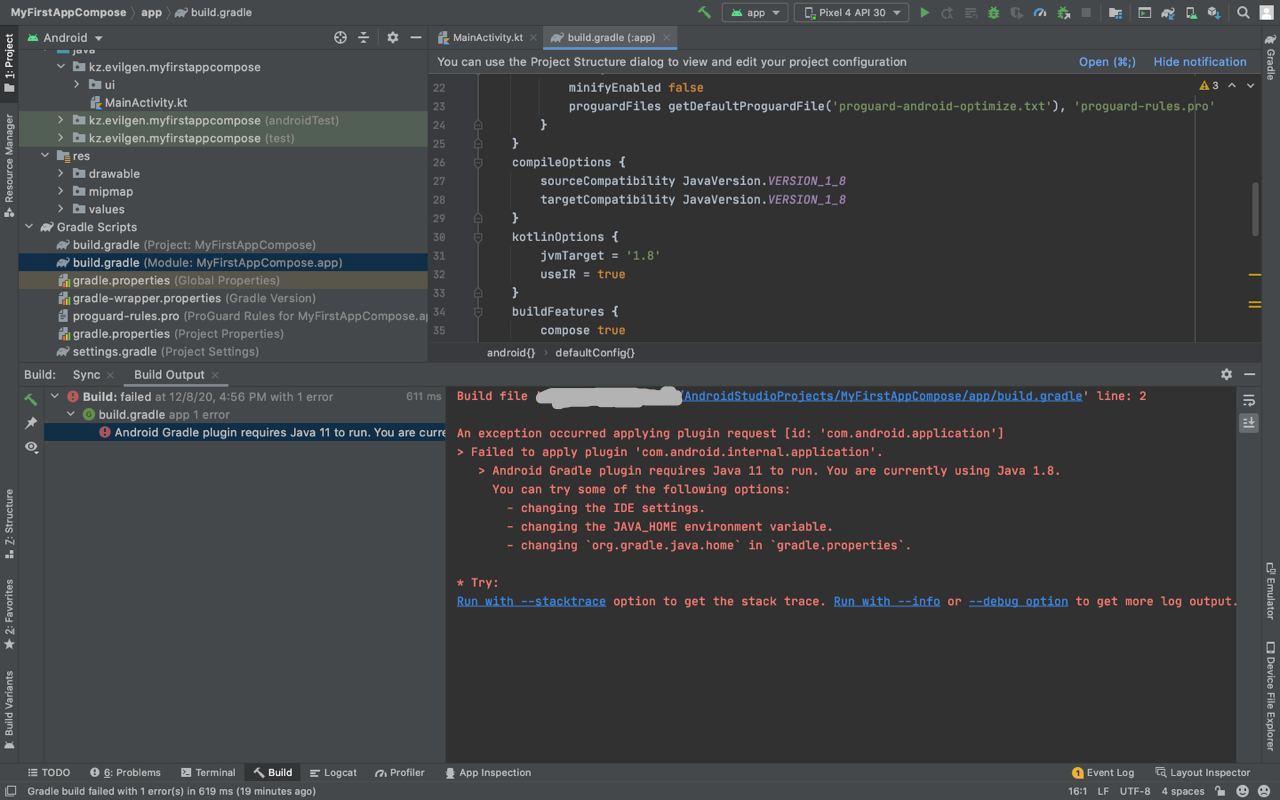Open the Profiler from the top toolbar
This screenshot has width=1280, height=800.
click(1040, 13)
